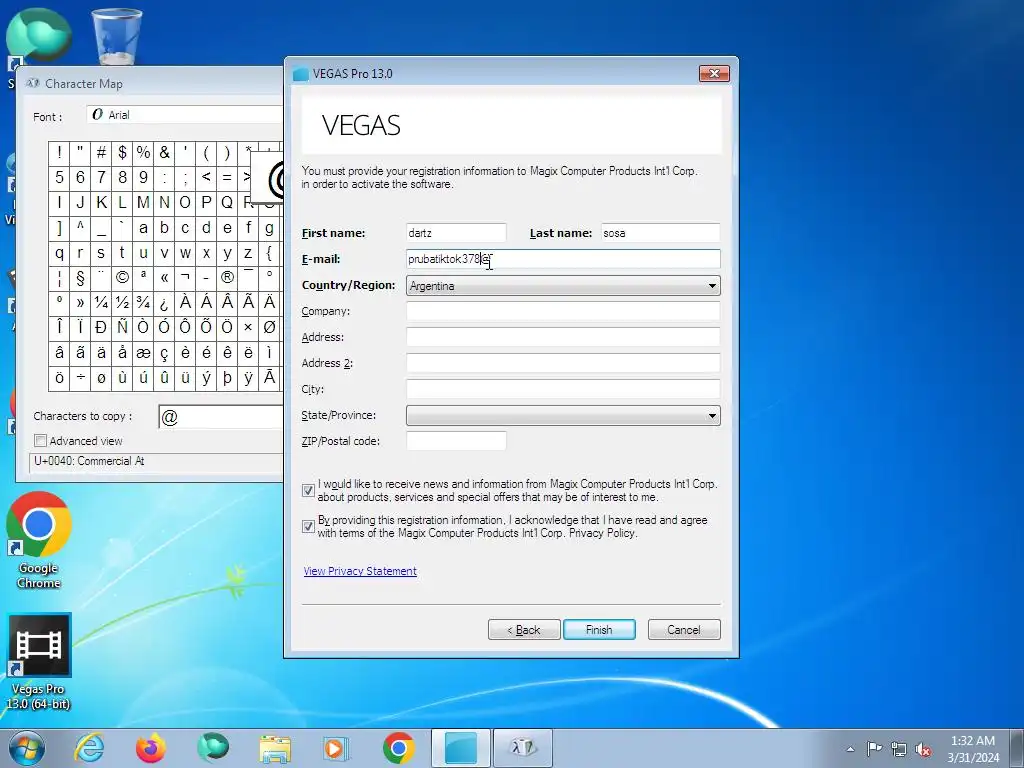Open the clock showing 1:32 AM
This screenshot has height=768, width=1024.
972,741
